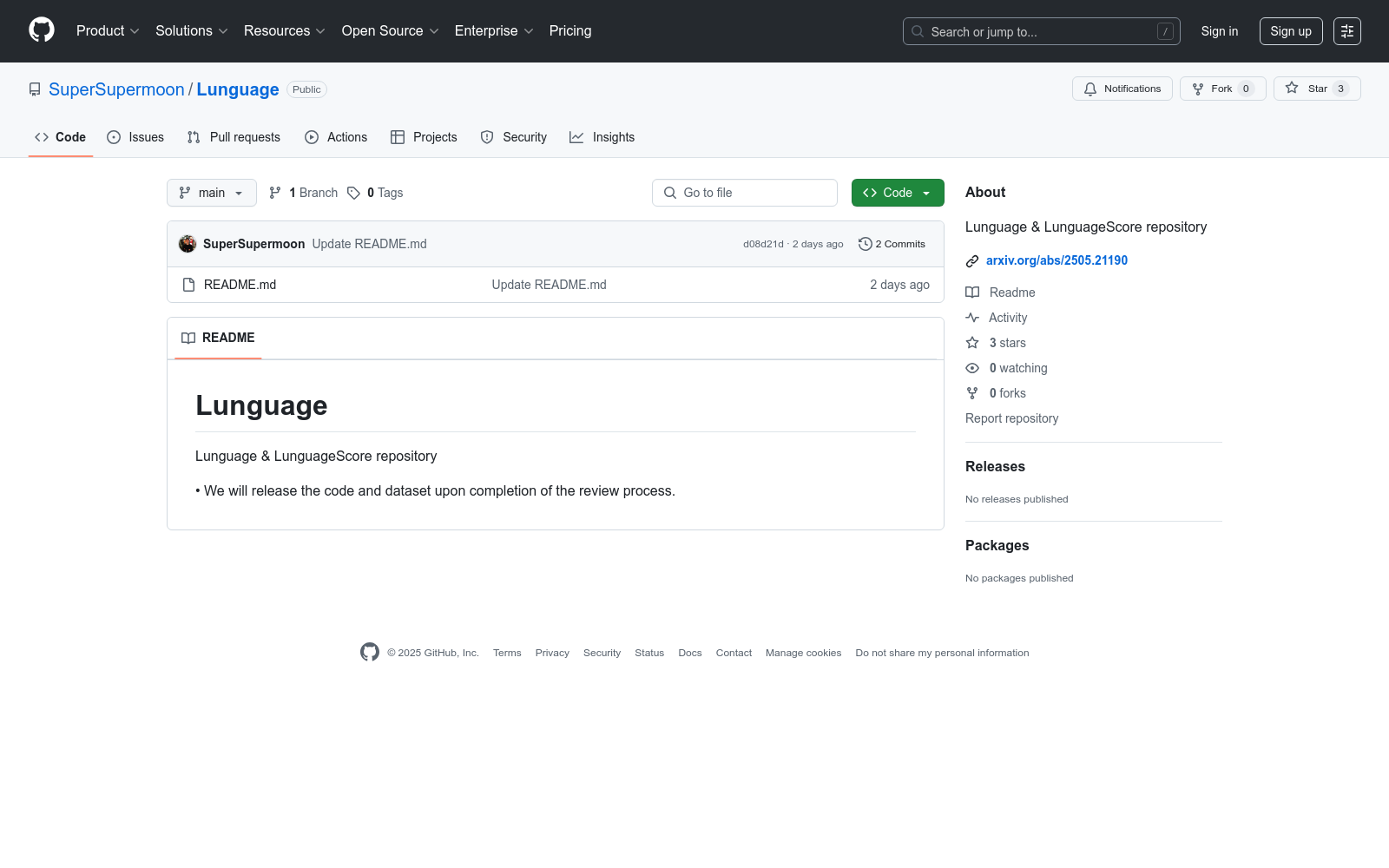Click Do not share my personal information
The image size is (1389, 868).
[942, 653]
